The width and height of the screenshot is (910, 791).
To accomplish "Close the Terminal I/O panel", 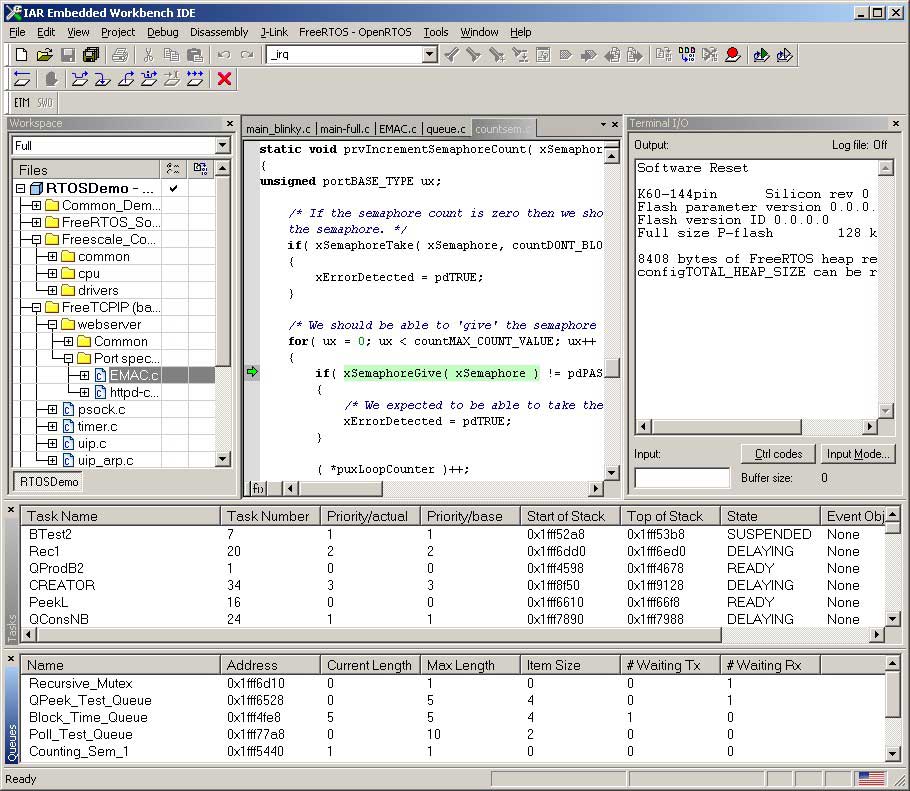I will pos(895,124).
